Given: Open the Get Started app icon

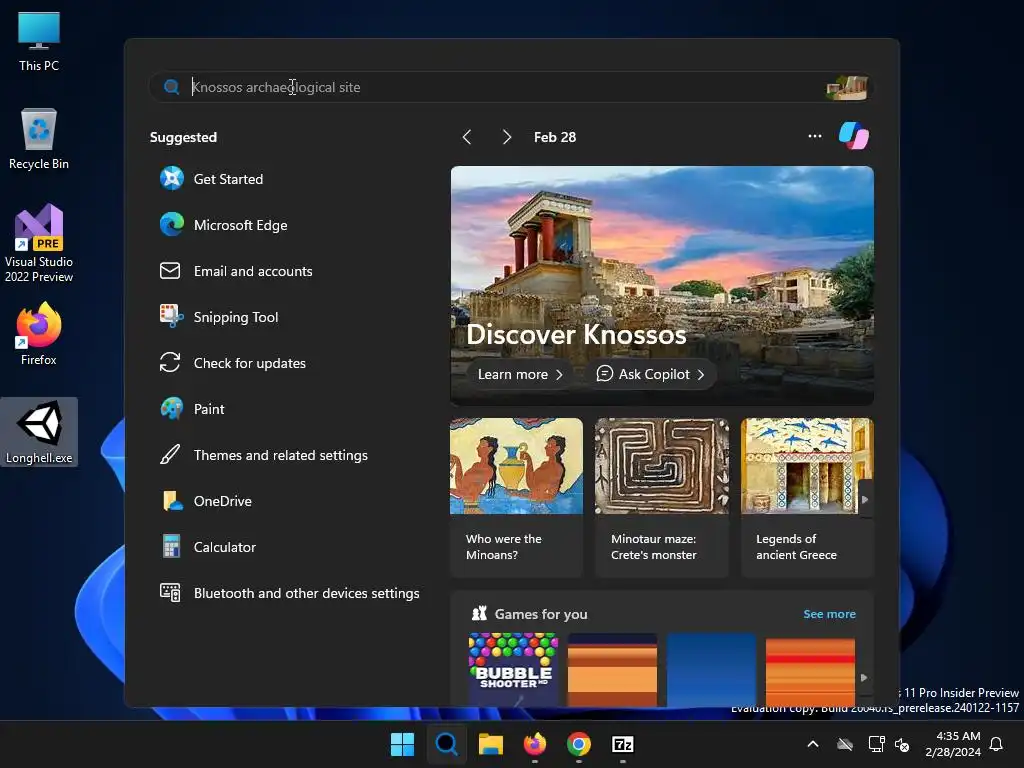Looking at the screenshot, I should coord(171,178).
